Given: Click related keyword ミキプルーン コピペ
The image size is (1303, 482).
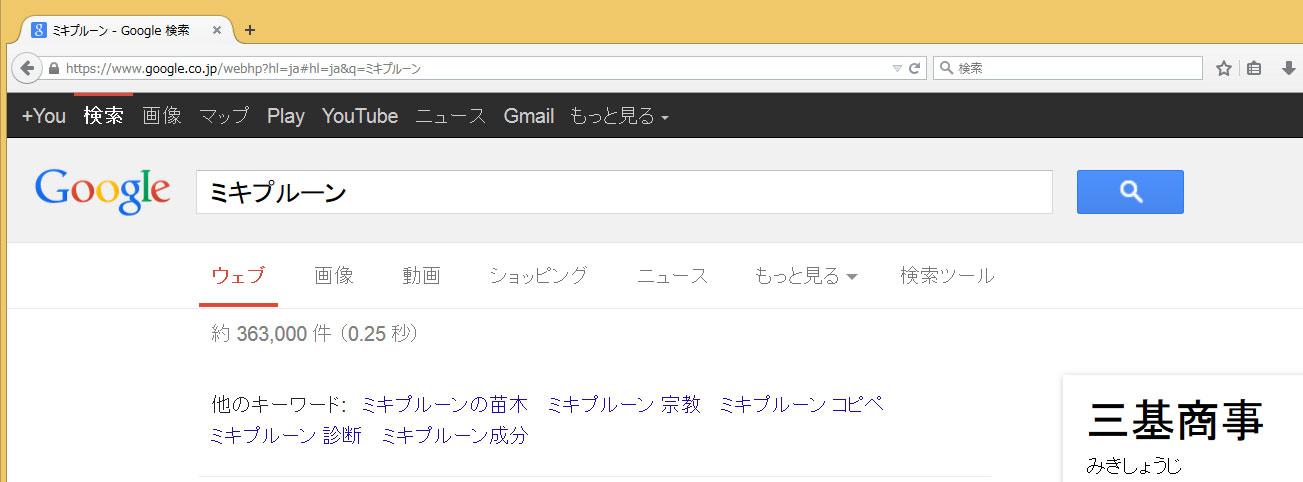Looking at the screenshot, I should click(802, 405).
